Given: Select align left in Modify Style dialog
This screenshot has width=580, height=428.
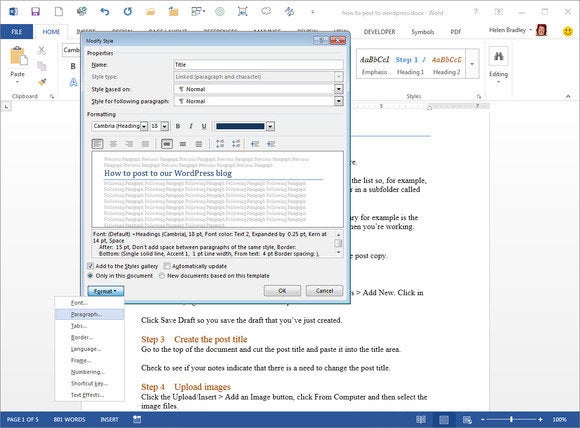Looking at the screenshot, I should pyautogui.click(x=97, y=144).
